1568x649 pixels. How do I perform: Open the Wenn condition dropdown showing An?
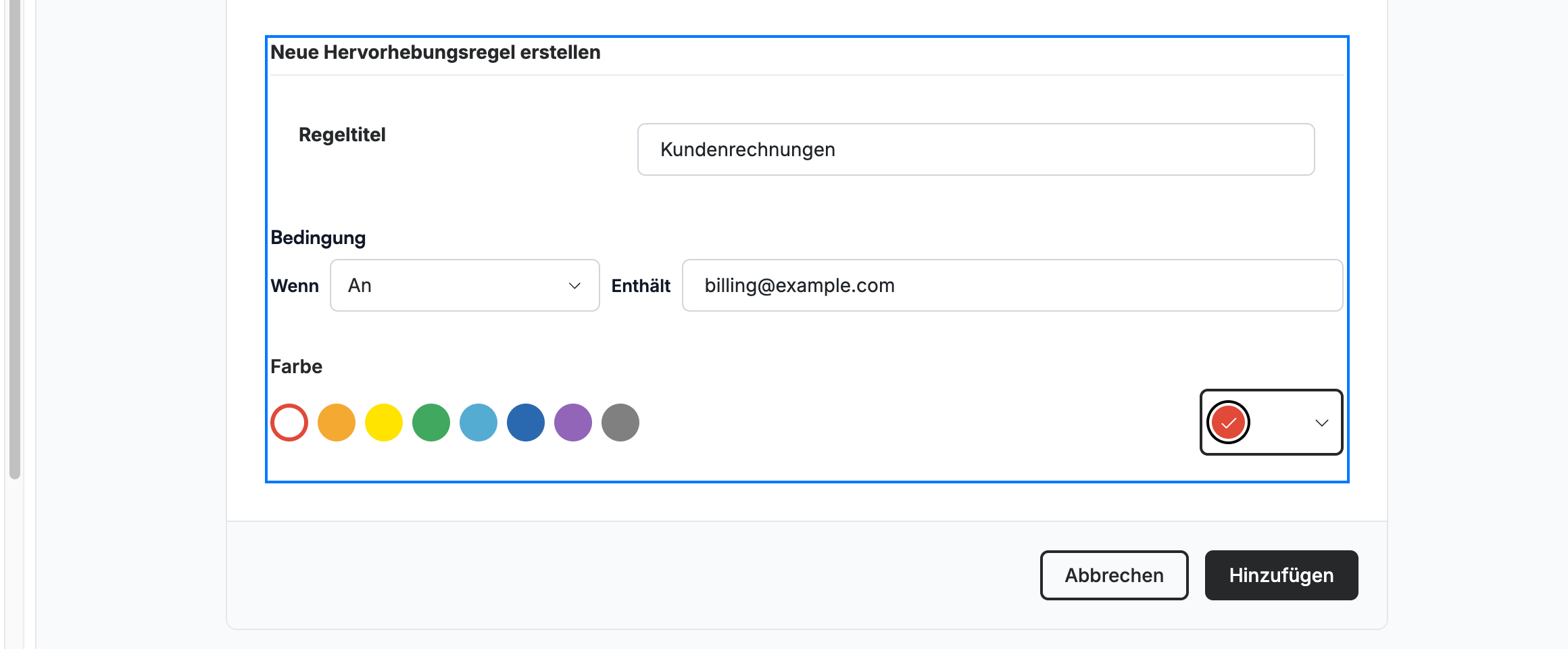pos(465,285)
